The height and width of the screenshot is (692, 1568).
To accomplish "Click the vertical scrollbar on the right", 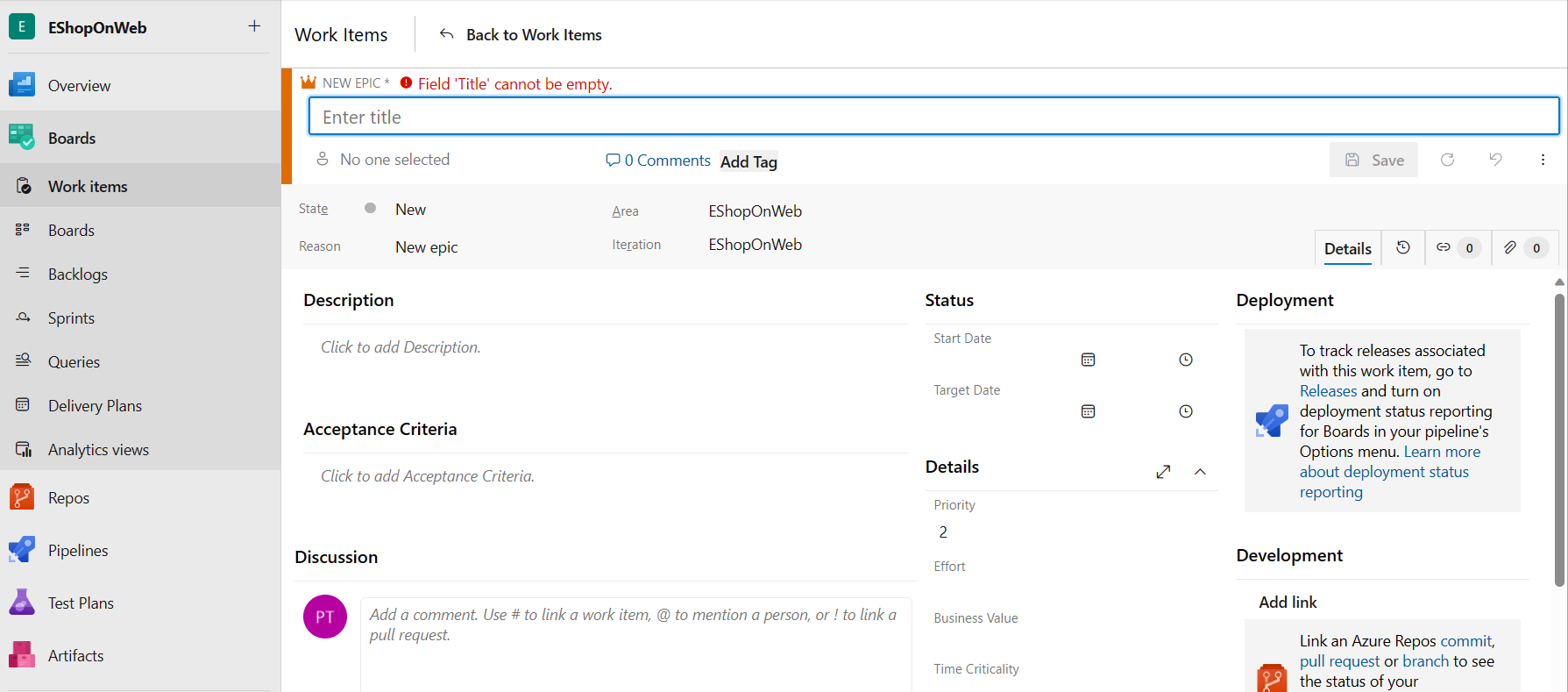I will click(x=1559, y=439).
